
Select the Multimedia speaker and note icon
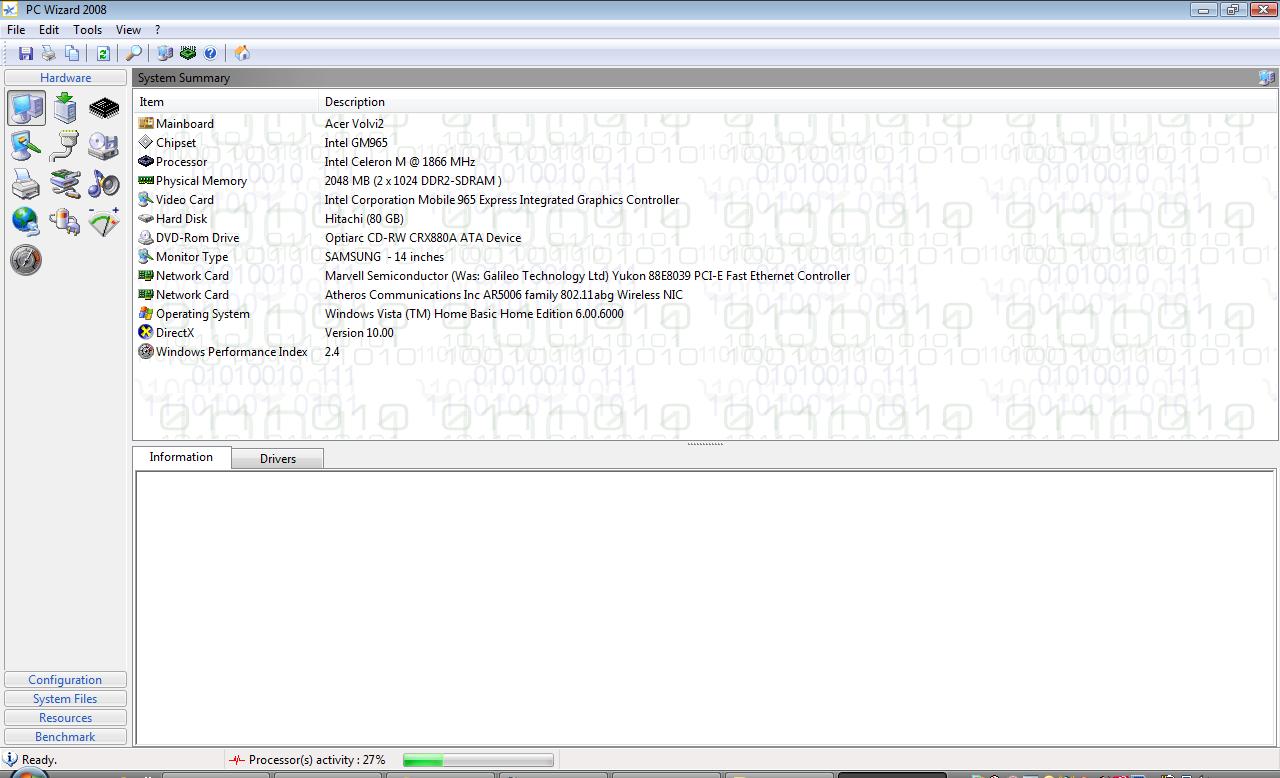click(x=104, y=184)
